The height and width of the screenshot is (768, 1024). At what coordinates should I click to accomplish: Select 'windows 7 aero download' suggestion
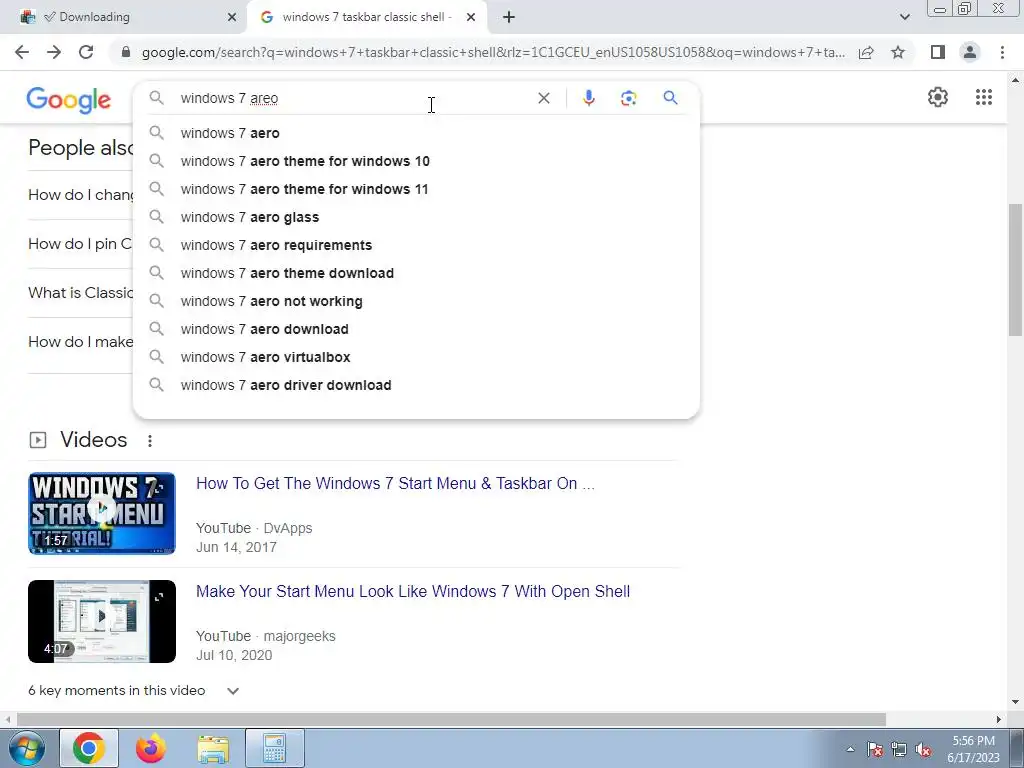point(416,330)
